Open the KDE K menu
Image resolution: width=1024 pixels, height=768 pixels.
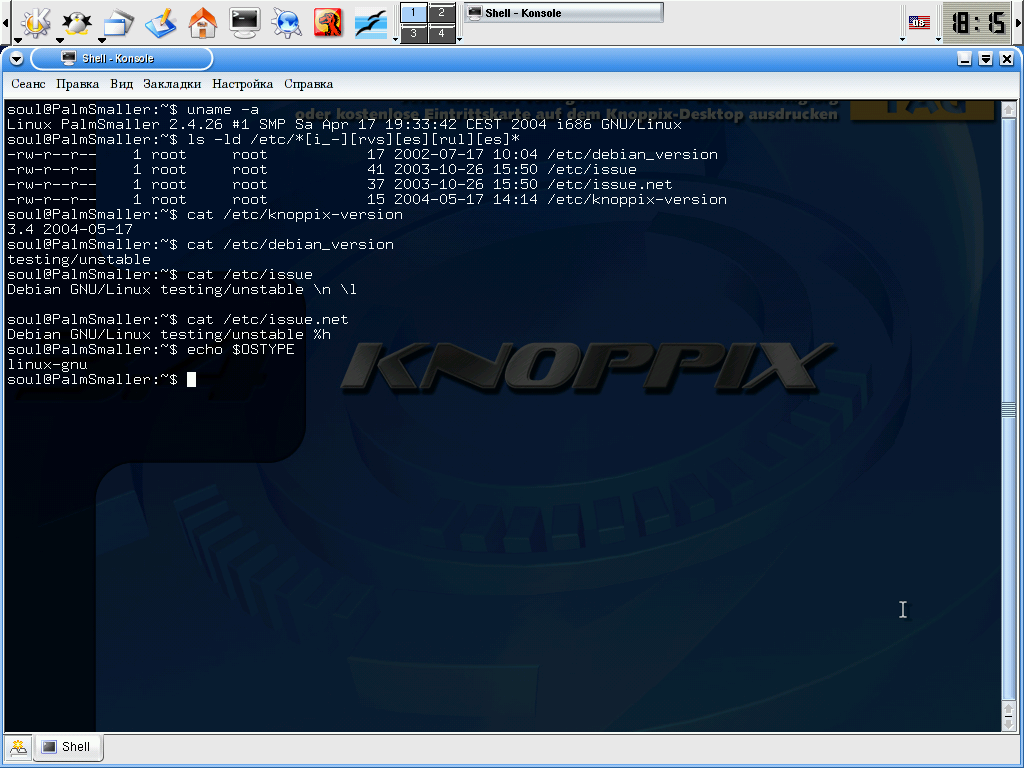pos(35,22)
